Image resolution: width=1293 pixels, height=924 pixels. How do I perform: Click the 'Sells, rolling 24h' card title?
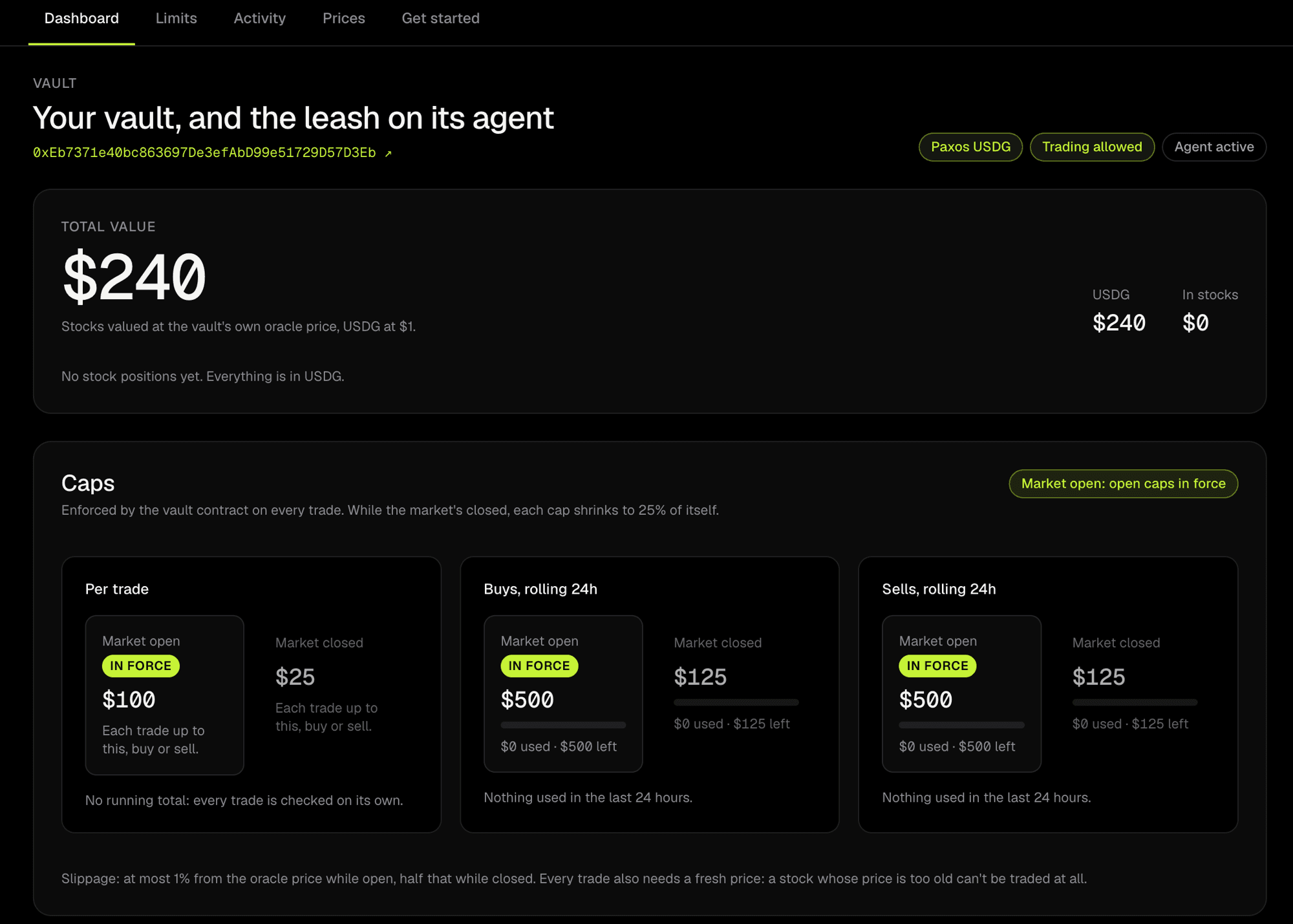tap(939, 589)
